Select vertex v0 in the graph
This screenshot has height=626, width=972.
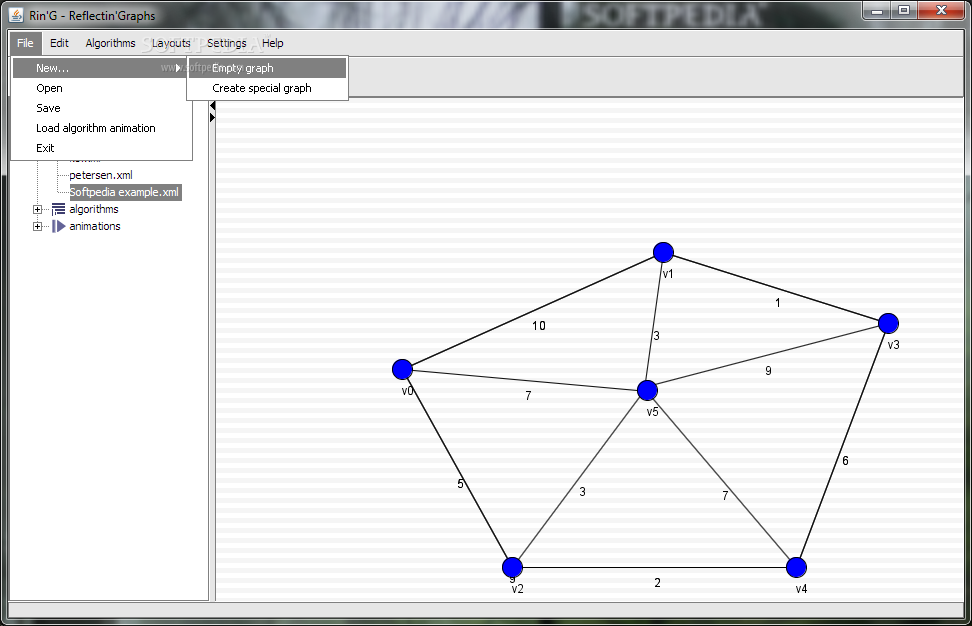[402, 369]
